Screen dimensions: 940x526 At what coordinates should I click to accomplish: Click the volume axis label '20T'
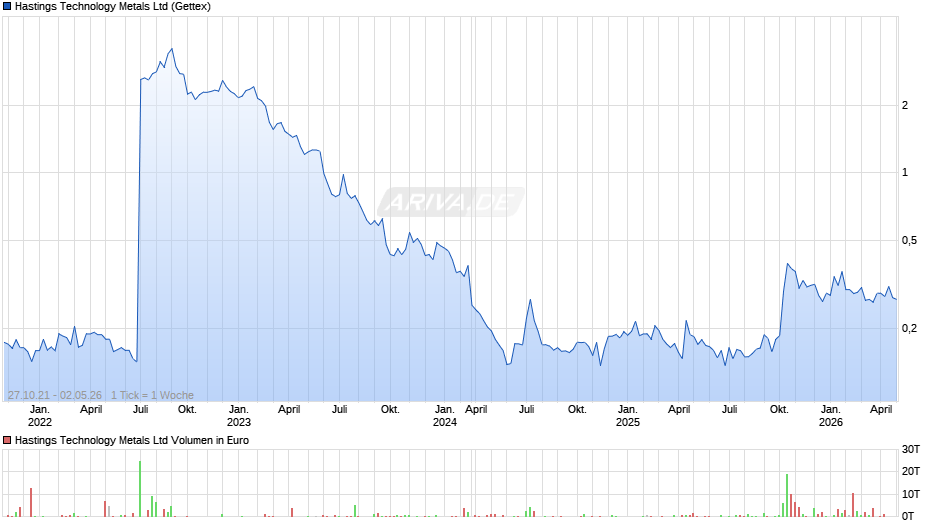tap(911, 471)
